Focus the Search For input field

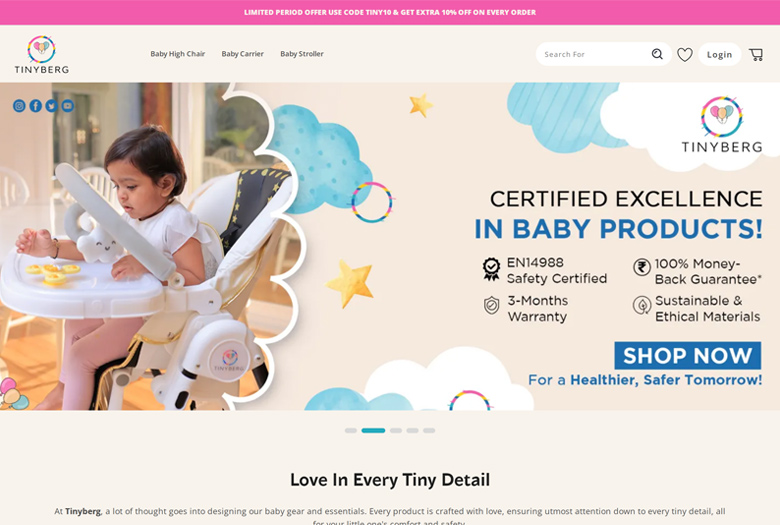(594, 54)
